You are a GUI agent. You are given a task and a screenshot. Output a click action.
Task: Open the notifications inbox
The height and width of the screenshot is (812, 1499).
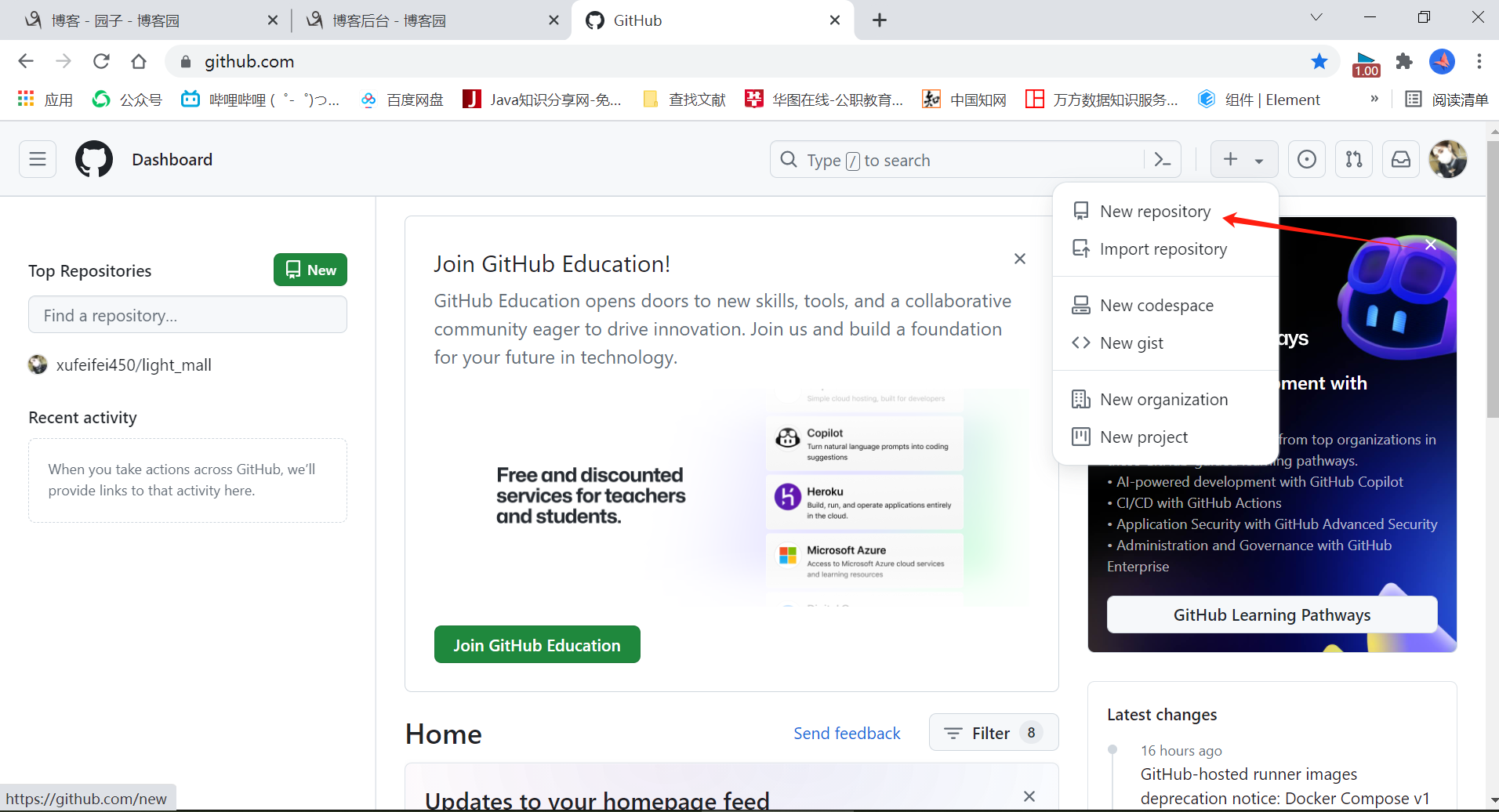[x=1401, y=159]
